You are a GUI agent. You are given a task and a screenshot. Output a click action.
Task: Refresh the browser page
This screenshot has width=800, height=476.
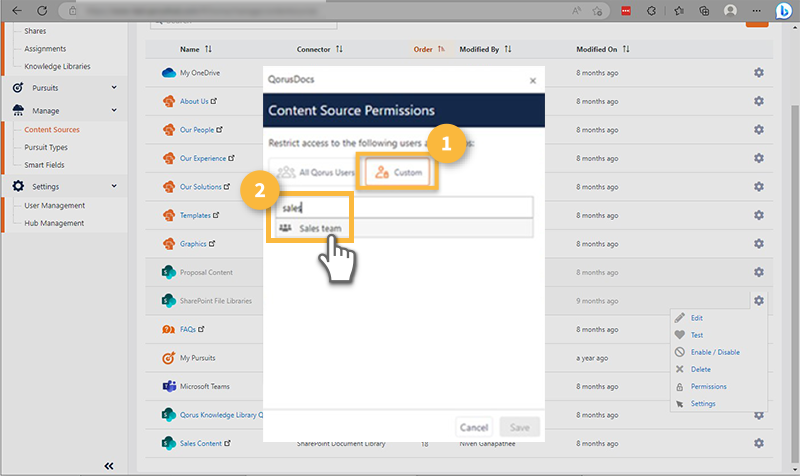[42, 10]
